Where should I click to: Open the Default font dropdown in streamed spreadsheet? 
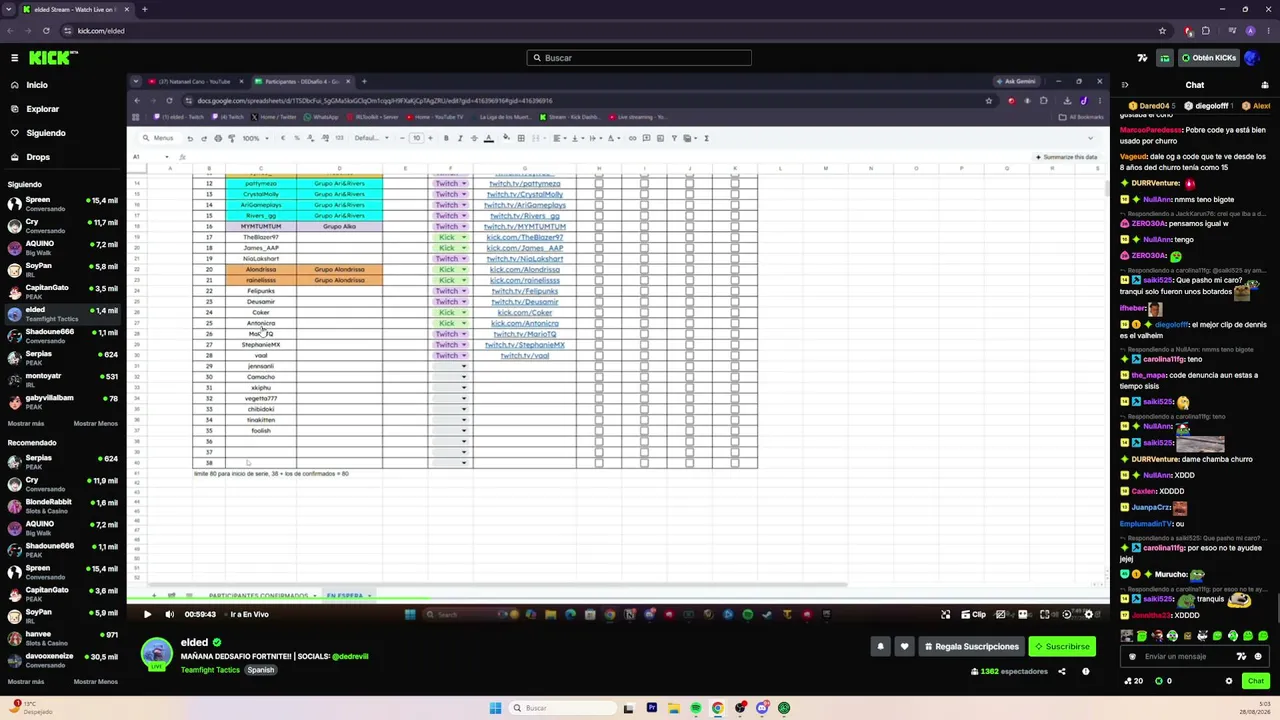tap(370, 138)
